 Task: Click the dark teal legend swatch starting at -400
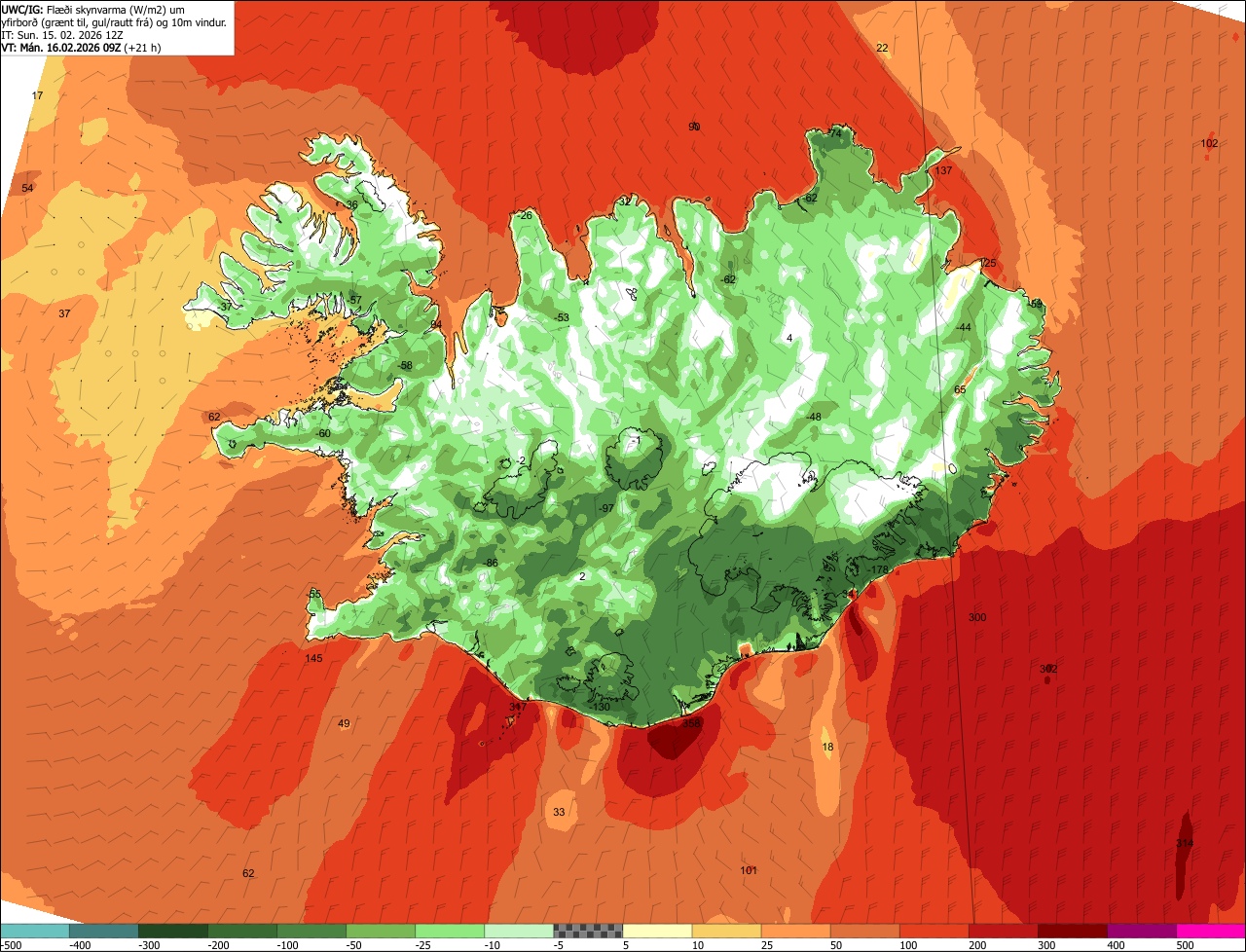point(104,931)
